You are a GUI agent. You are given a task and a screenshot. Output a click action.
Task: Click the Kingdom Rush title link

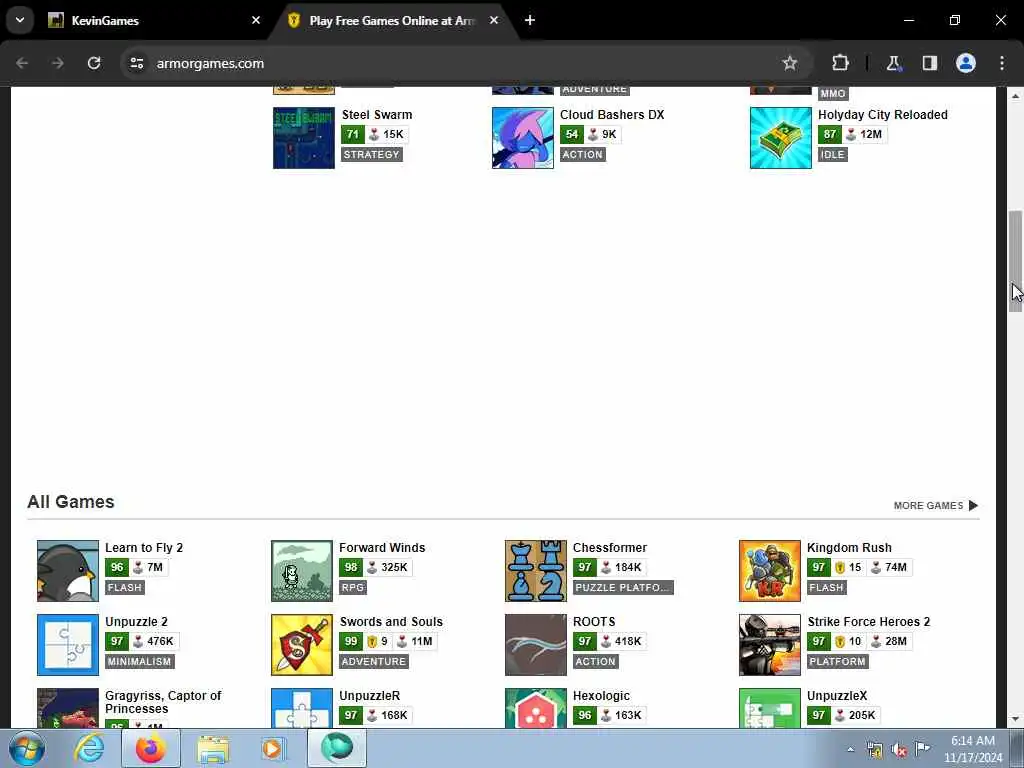click(849, 548)
